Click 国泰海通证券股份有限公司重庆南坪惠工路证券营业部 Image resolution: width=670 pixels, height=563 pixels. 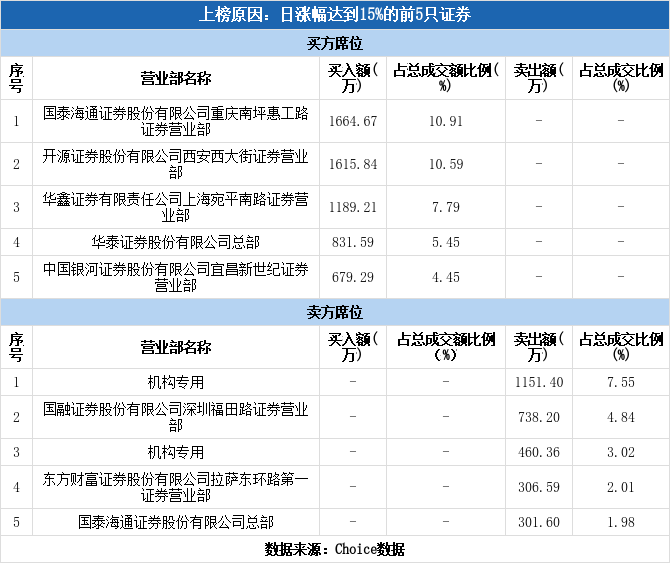click(x=176, y=121)
